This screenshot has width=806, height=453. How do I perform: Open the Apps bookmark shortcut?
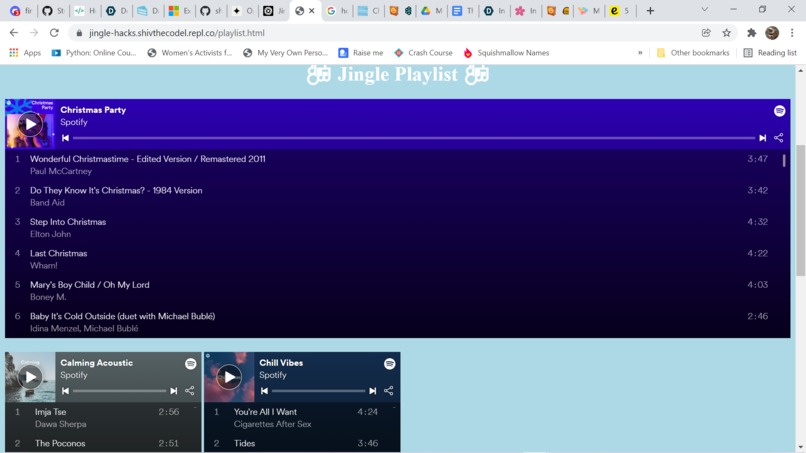pos(25,53)
